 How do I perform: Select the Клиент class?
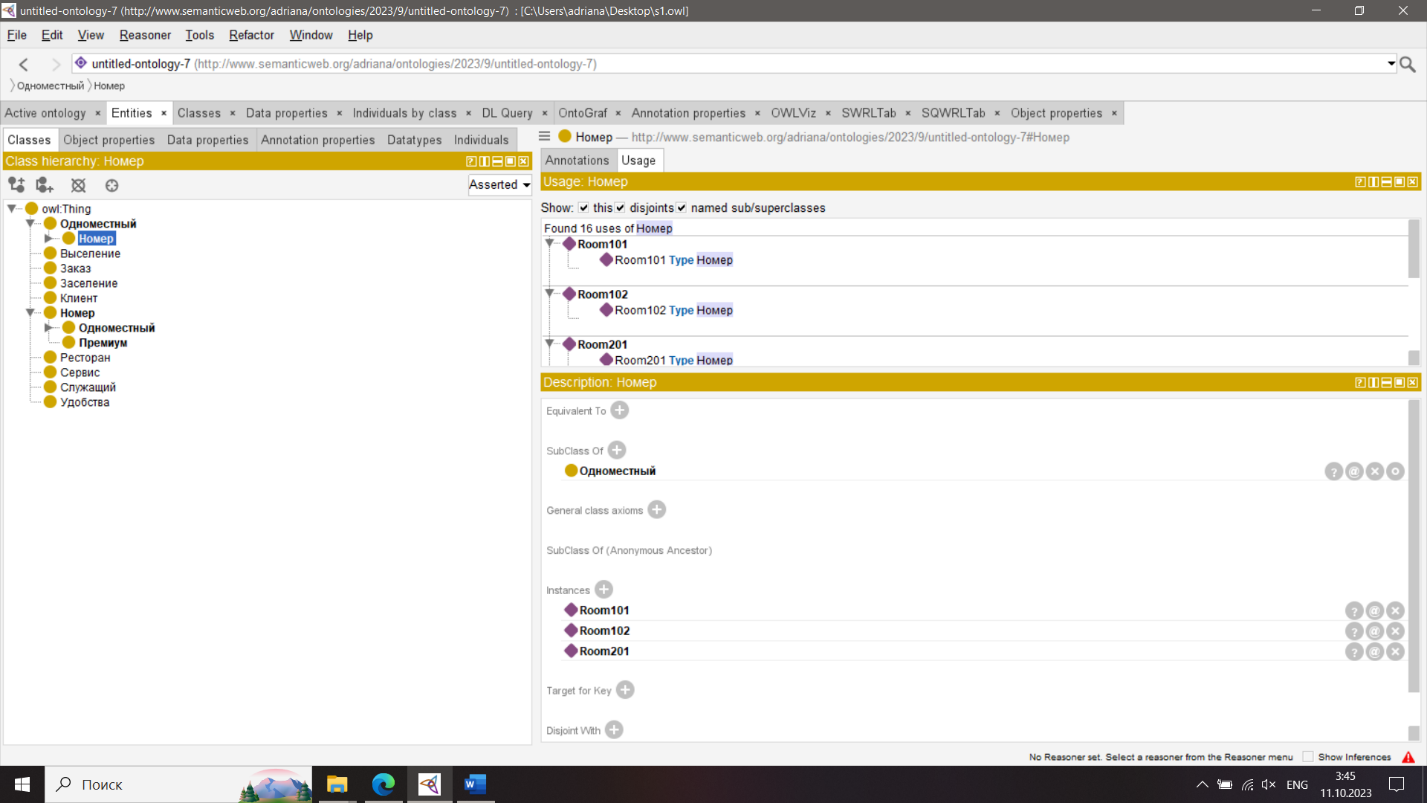(x=79, y=298)
